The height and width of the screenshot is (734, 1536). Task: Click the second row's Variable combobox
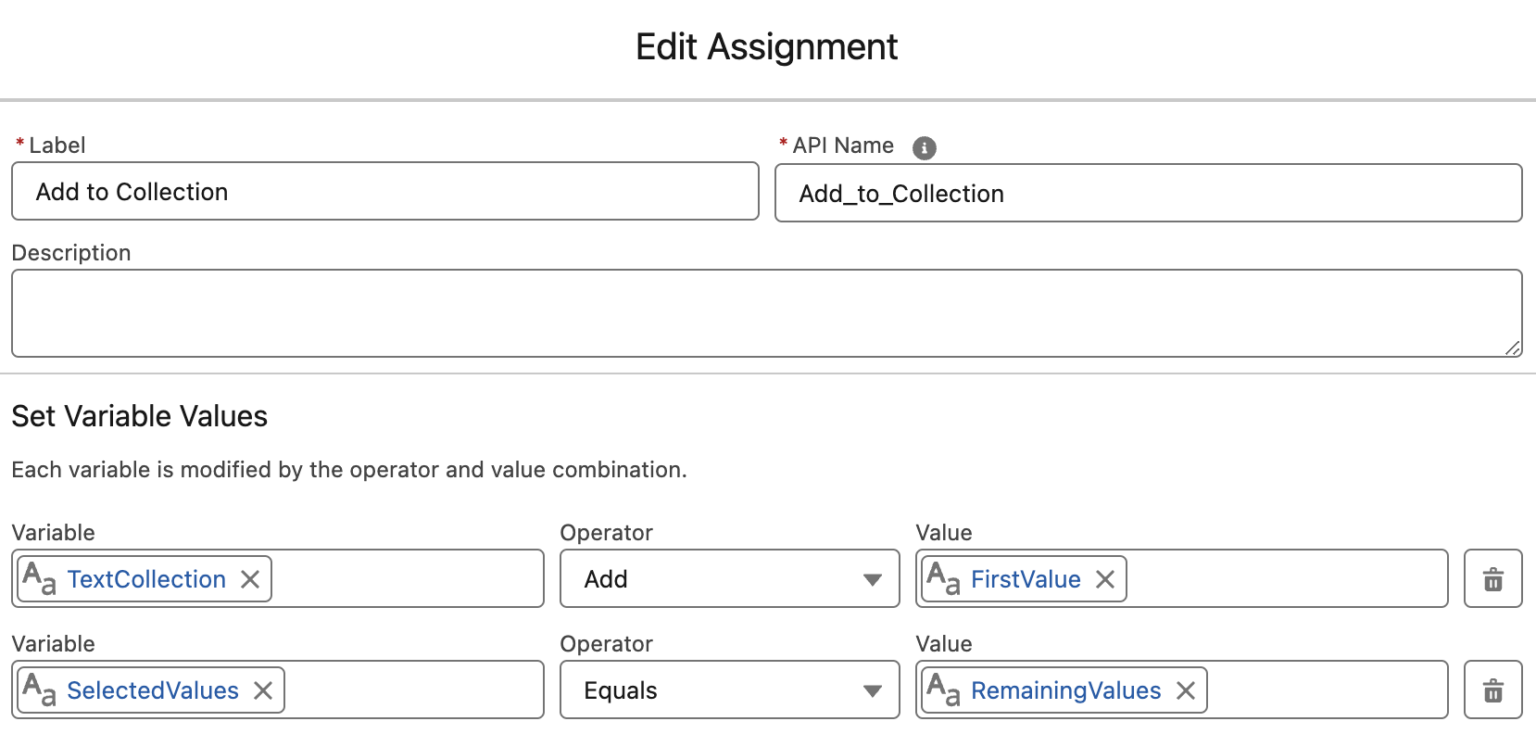[x=420, y=689]
